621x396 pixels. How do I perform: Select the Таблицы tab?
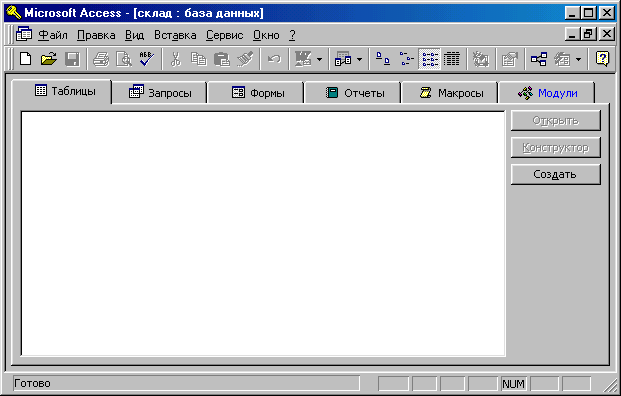tap(62, 91)
